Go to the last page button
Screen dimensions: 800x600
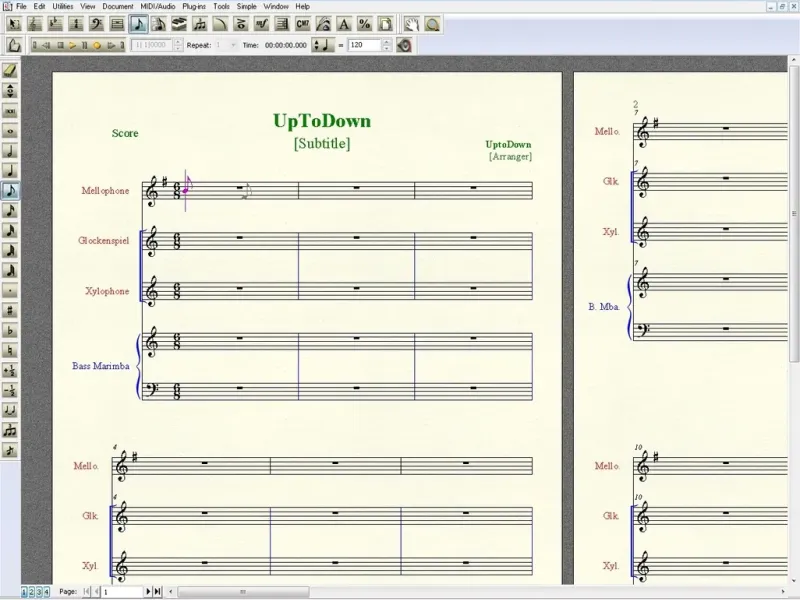[x=158, y=592]
